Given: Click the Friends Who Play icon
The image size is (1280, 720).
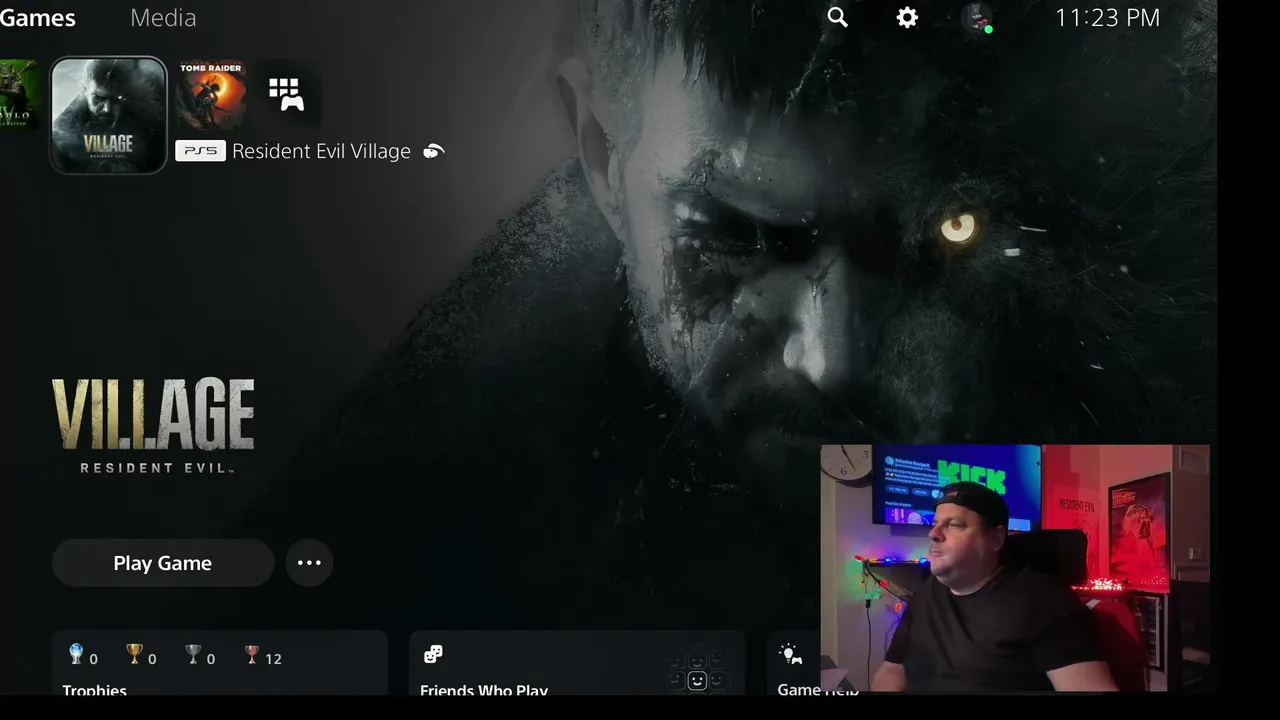Looking at the screenshot, I should (x=433, y=654).
